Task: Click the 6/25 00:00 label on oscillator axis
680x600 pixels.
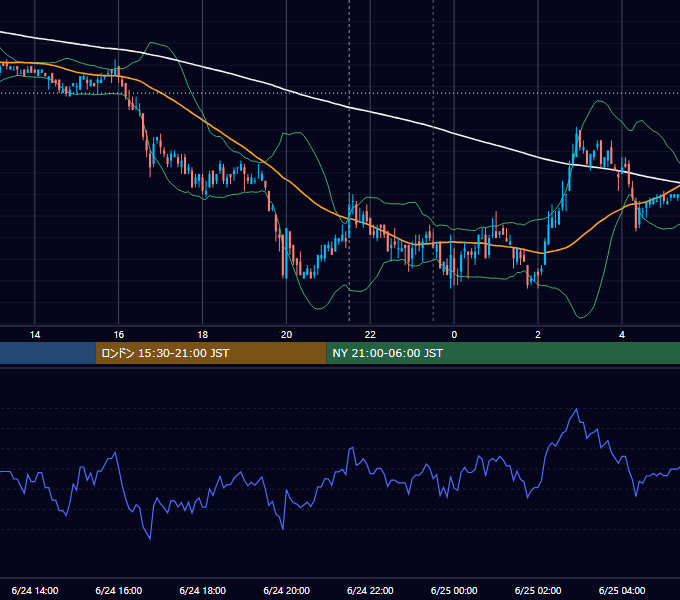Action: tap(454, 590)
